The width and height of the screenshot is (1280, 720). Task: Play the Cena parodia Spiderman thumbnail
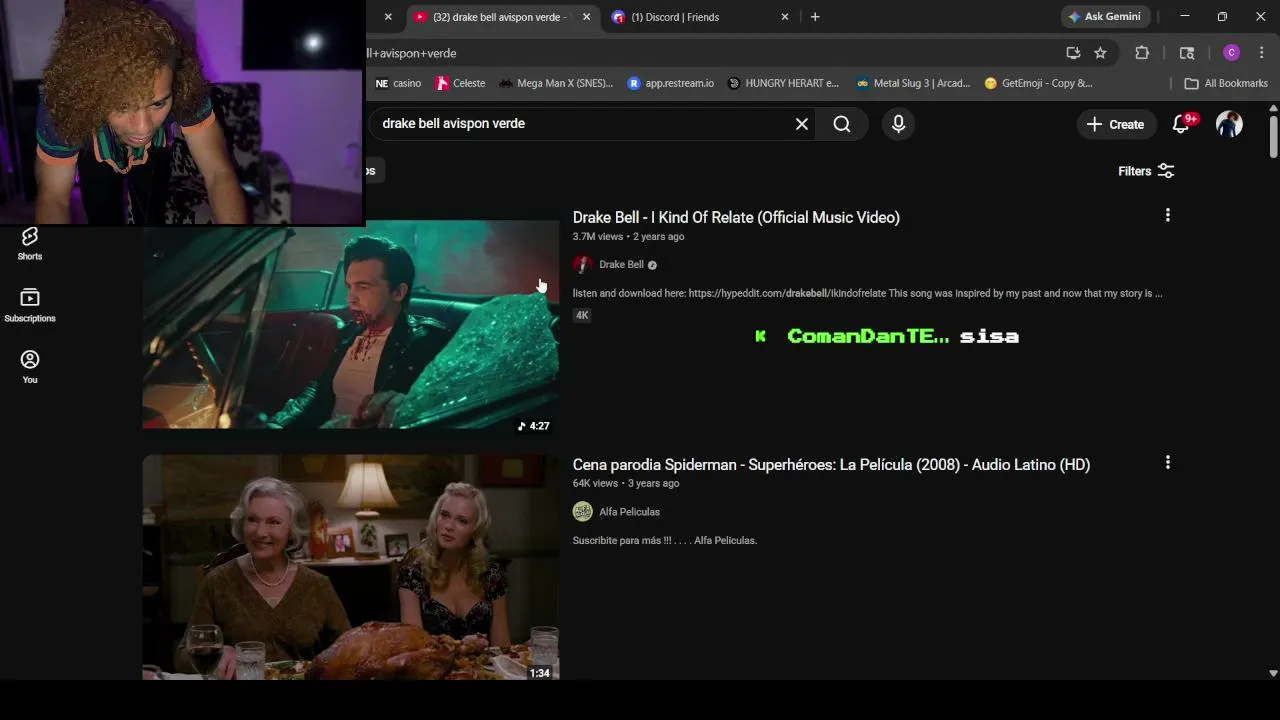[351, 567]
